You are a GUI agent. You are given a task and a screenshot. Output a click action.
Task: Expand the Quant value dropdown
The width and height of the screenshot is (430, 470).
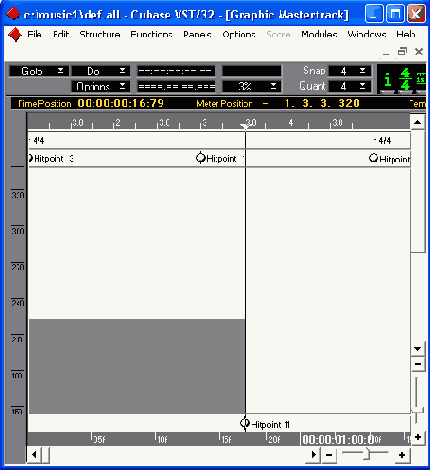(x=350, y=86)
